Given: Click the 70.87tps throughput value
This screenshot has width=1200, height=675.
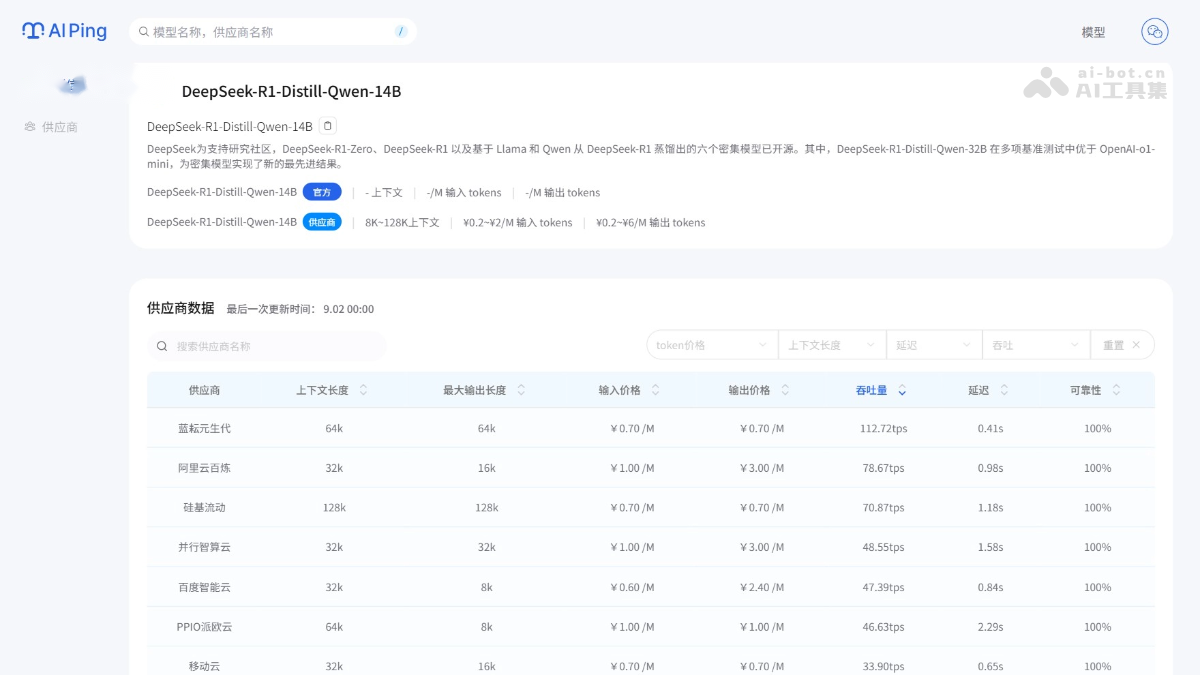Looking at the screenshot, I should [884, 507].
